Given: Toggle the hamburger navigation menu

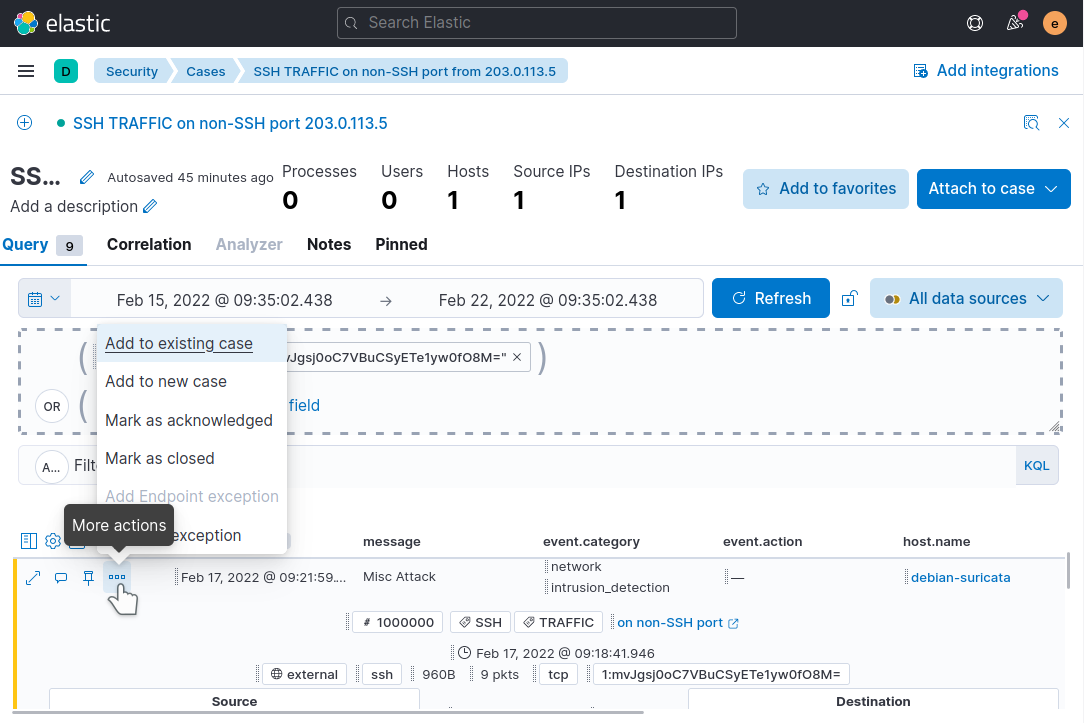Looking at the screenshot, I should (x=26, y=71).
